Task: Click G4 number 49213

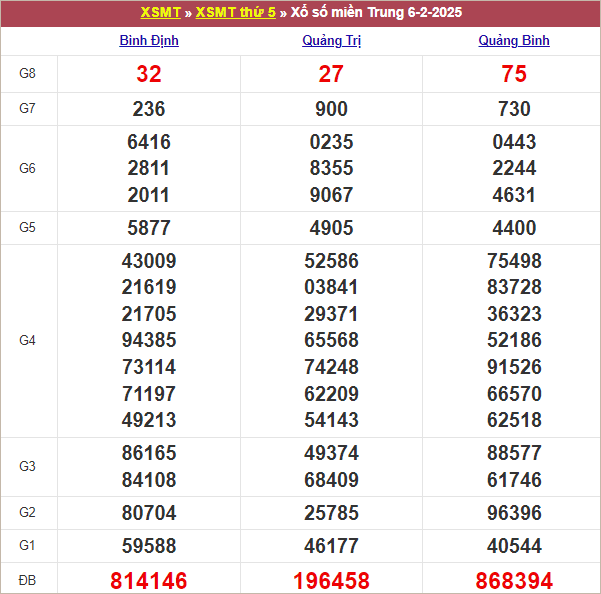Action: click(x=149, y=420)
